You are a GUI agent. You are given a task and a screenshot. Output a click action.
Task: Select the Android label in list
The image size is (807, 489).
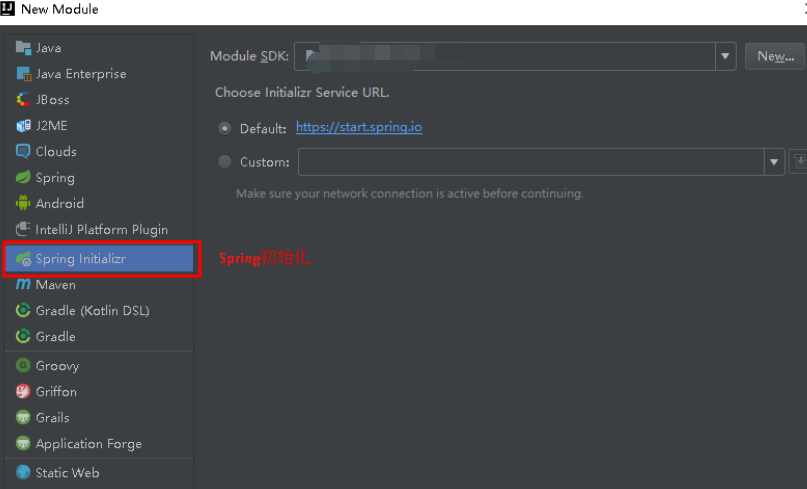(60, 203)
